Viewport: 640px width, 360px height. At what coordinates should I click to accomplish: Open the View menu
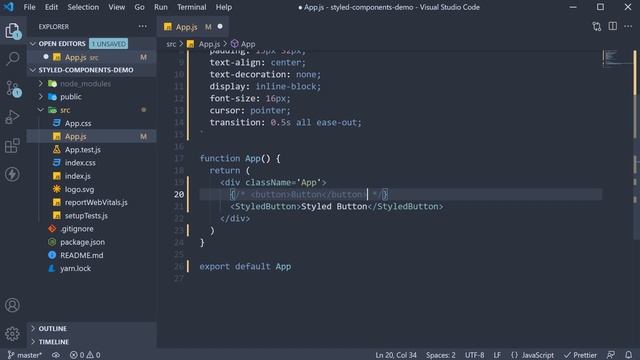pos(117,7)
